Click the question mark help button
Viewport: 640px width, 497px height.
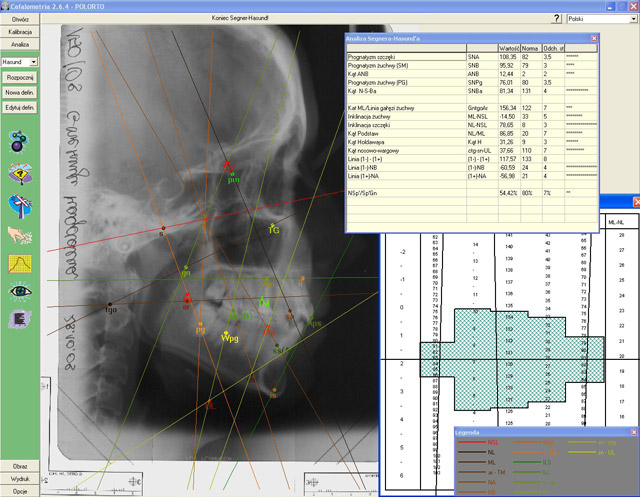coord(557,18)
